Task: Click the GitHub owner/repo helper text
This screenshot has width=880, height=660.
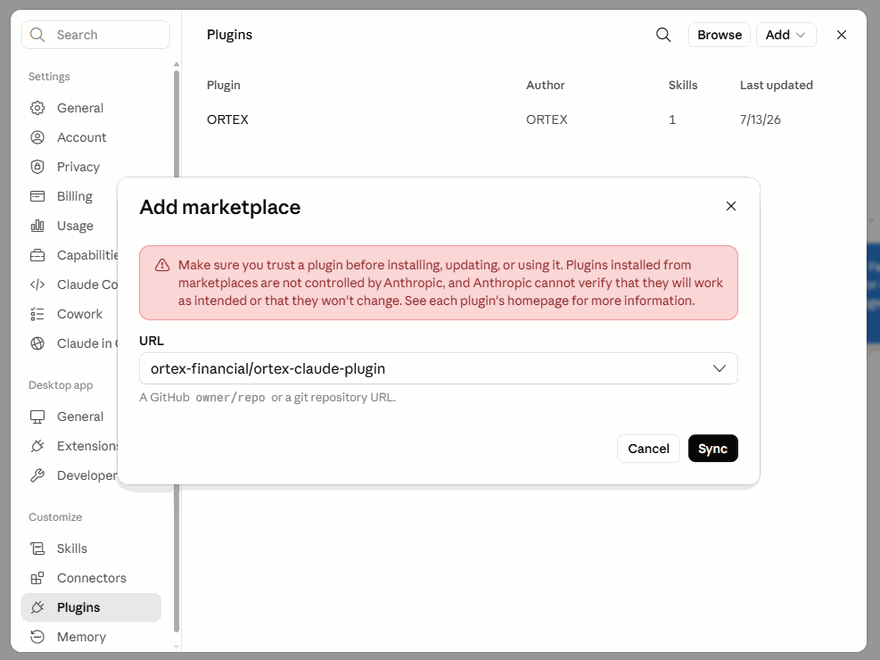Action: point(267,397)
